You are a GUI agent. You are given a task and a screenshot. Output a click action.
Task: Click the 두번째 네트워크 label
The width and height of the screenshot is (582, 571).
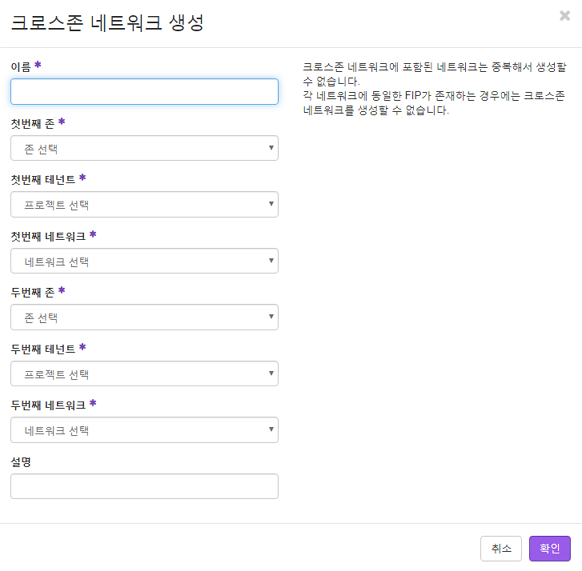click(x=48, y=405)
